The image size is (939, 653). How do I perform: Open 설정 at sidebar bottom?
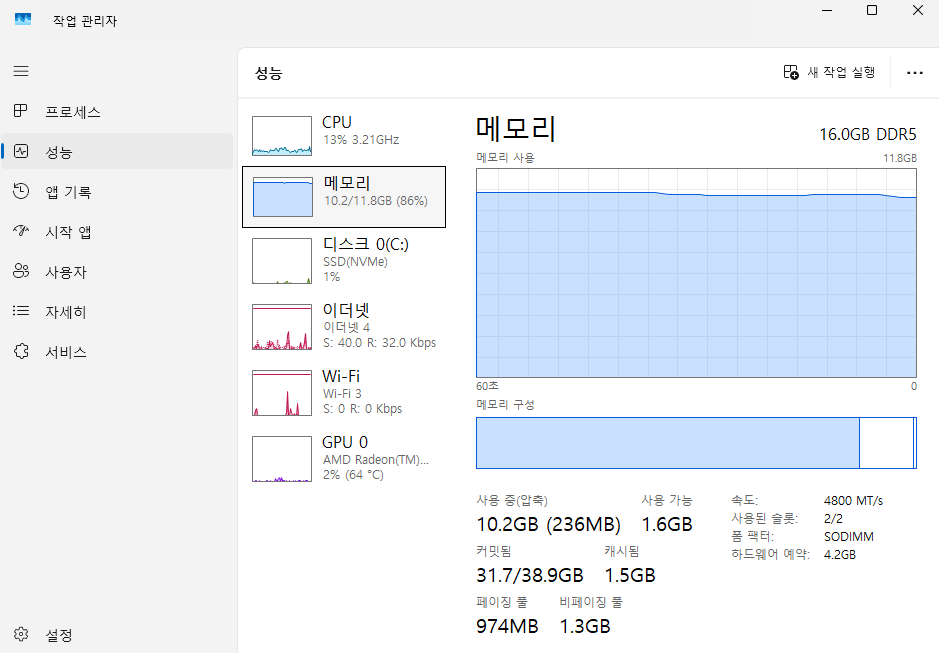(x=117, y=634)
